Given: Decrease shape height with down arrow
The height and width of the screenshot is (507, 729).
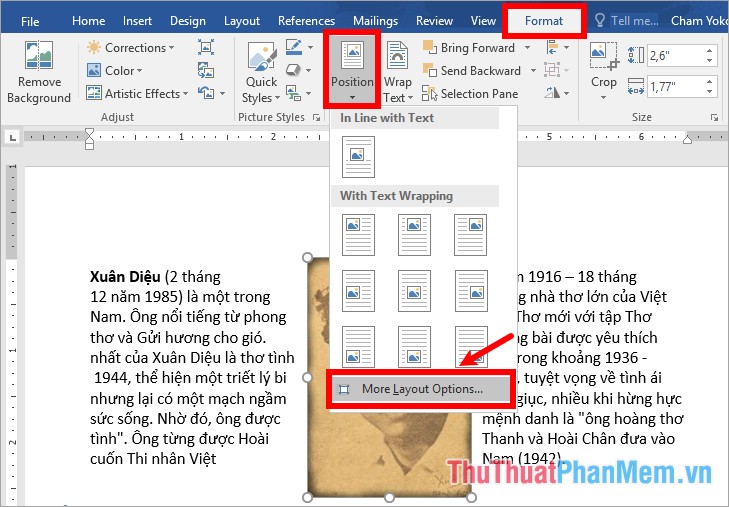Looking at the screenshot, I should (x=710, y=61).
